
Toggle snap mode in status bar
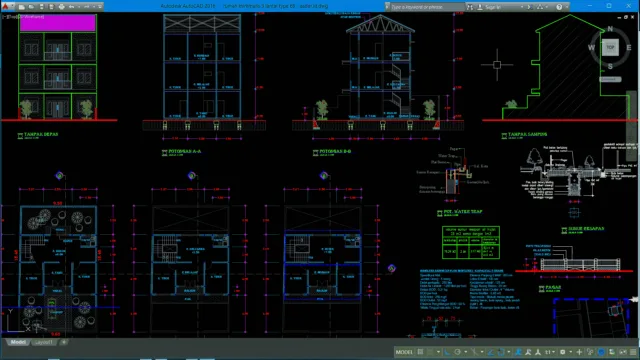coord(430,352)
